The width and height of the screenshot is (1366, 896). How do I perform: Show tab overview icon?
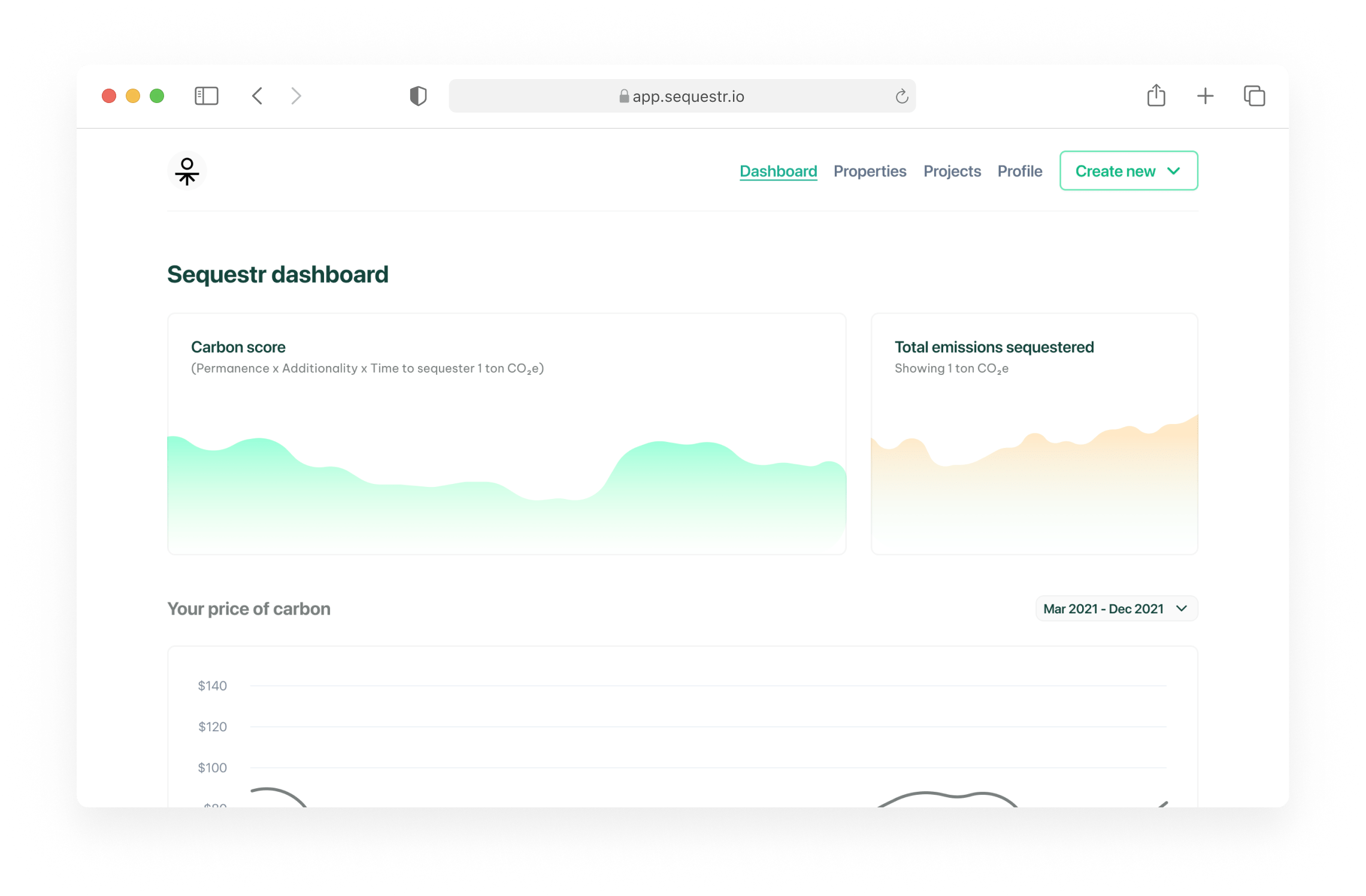pos(1254,96)
